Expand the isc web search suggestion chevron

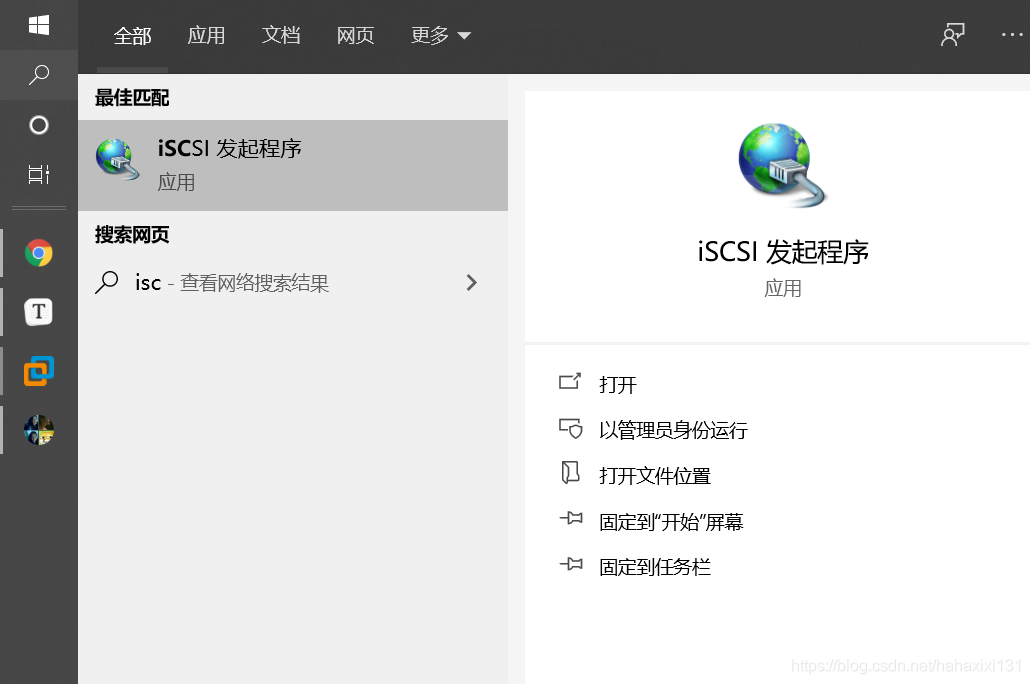[x=471, y=283]
